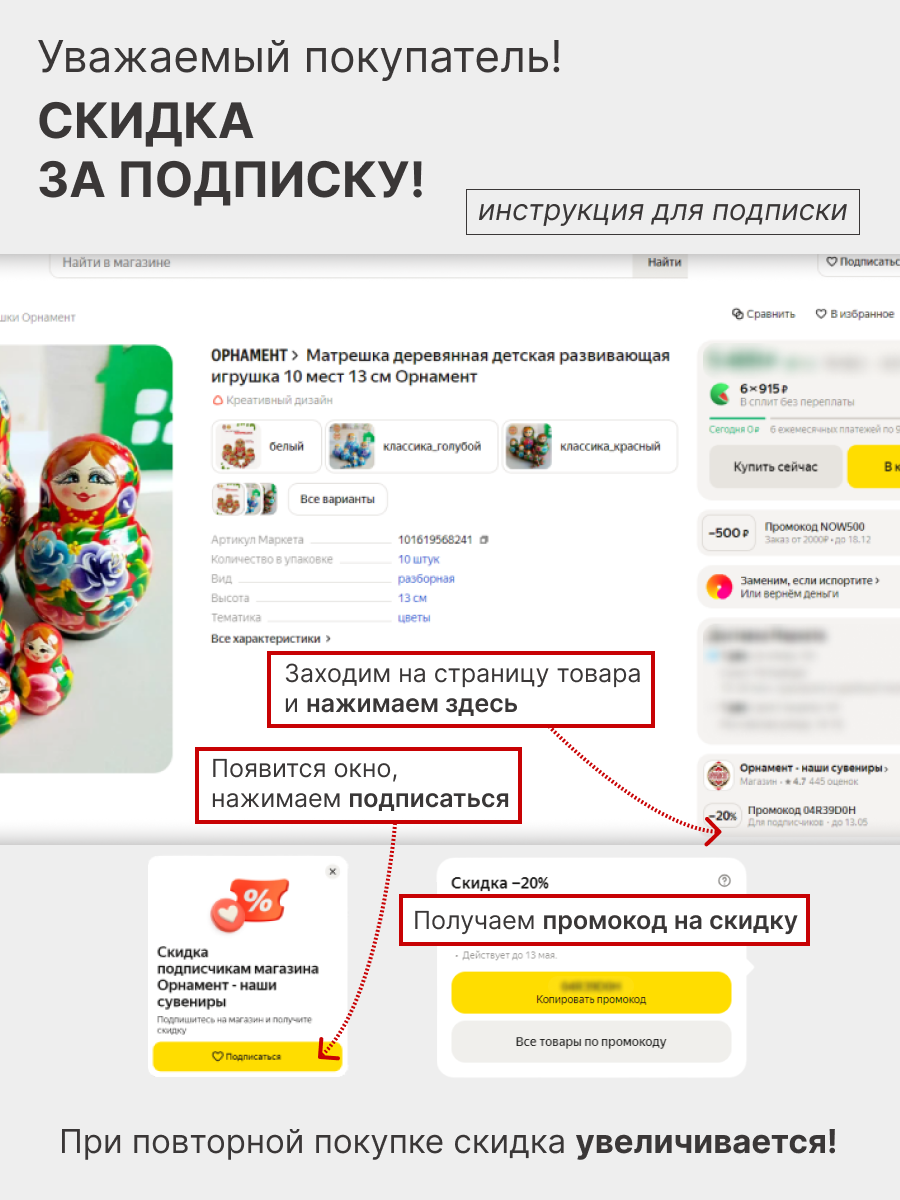Click the Заменим, если испортите icon

pyautogui.click(x=719, y=587)
